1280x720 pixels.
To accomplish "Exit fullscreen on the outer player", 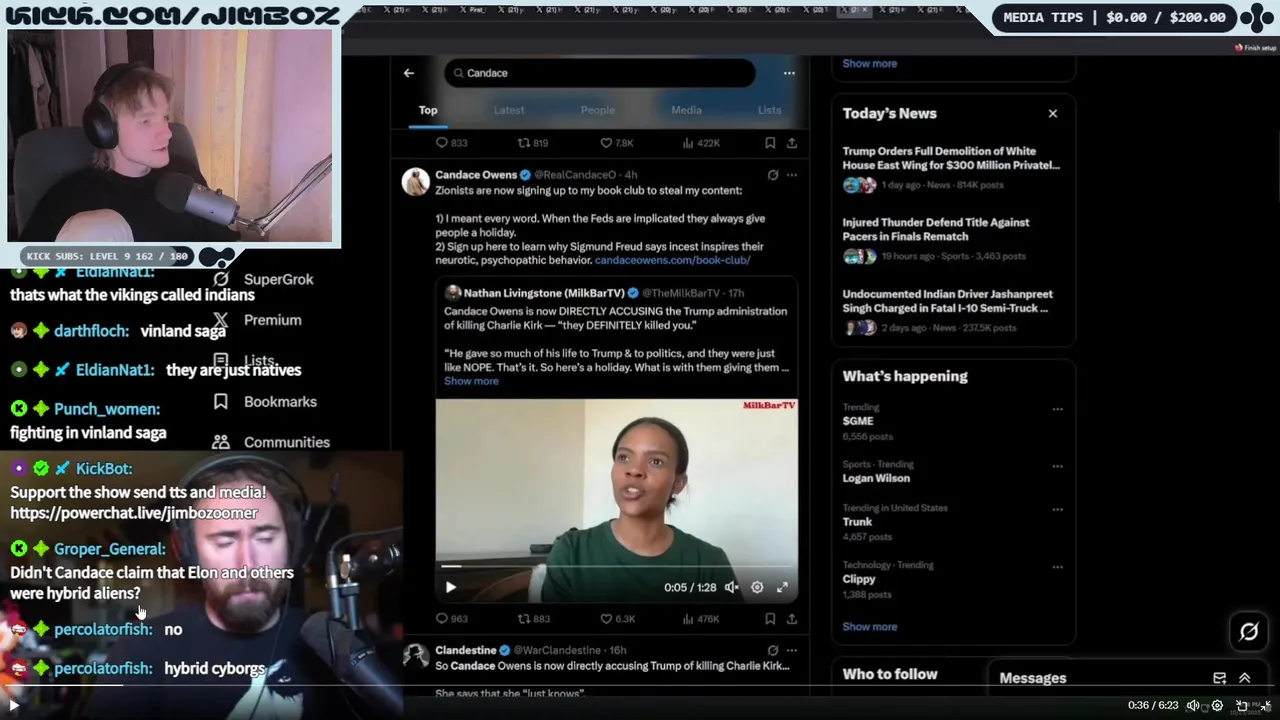I will coord(1265,705).
